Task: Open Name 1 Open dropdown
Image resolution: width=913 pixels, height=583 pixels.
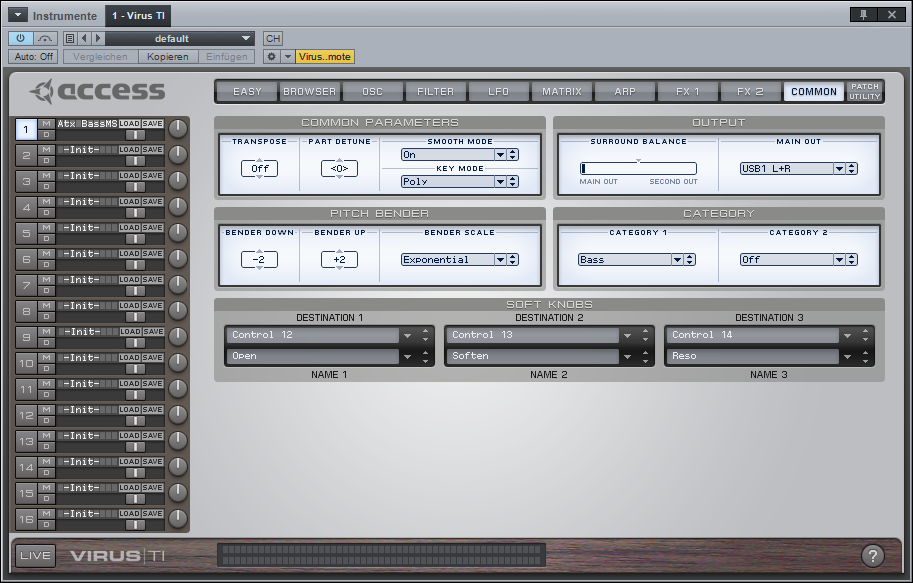Action: (407, 356)
